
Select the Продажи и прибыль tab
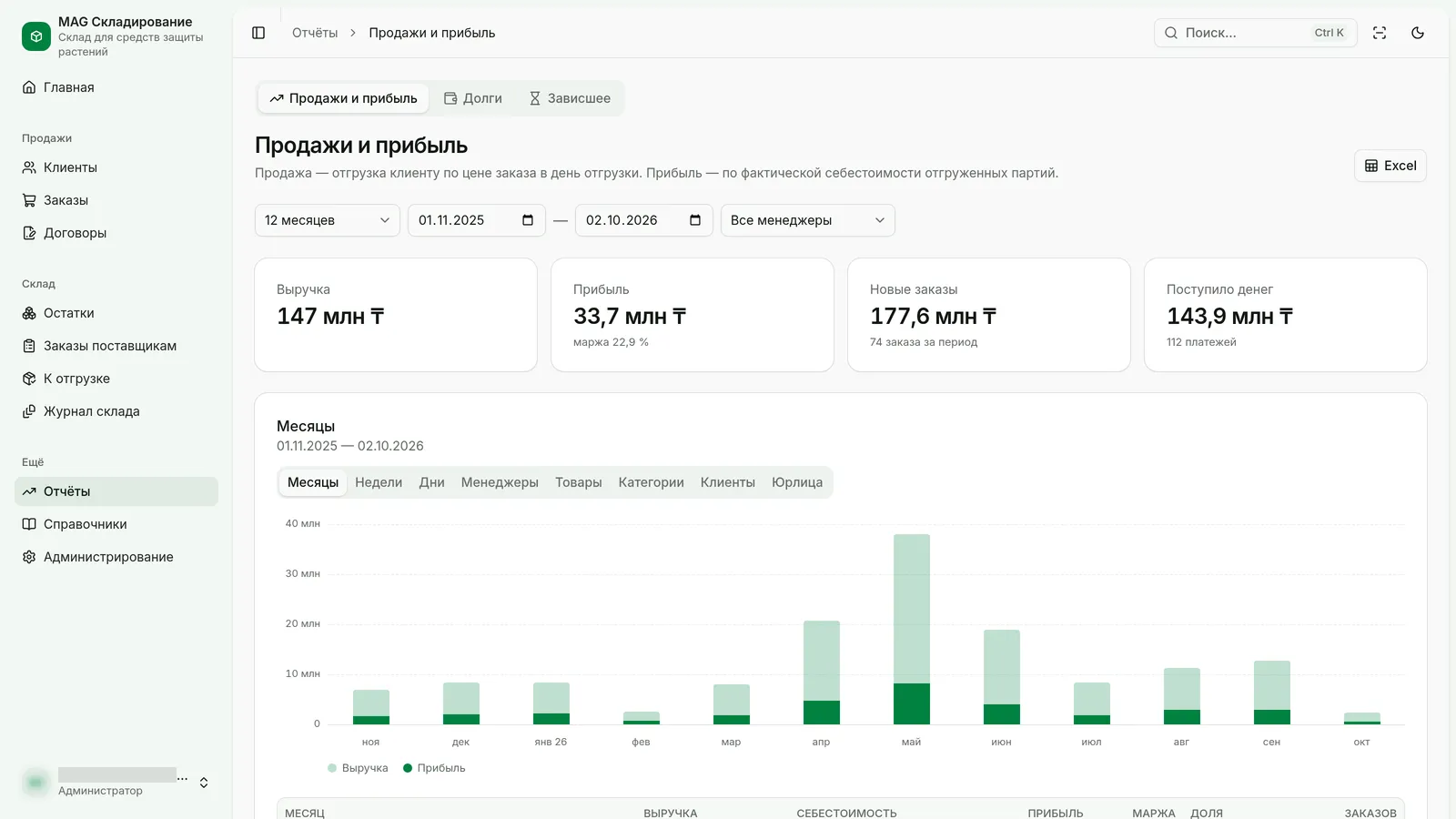(343, 98)
